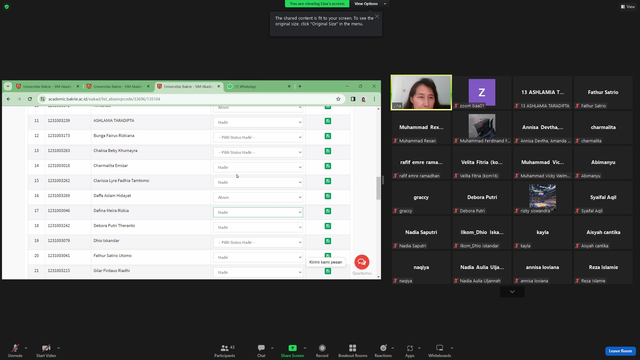Expand audio options arrow beside Unmute
The width and height of the screenshot is (640, 360).
[x=26, y=348]
